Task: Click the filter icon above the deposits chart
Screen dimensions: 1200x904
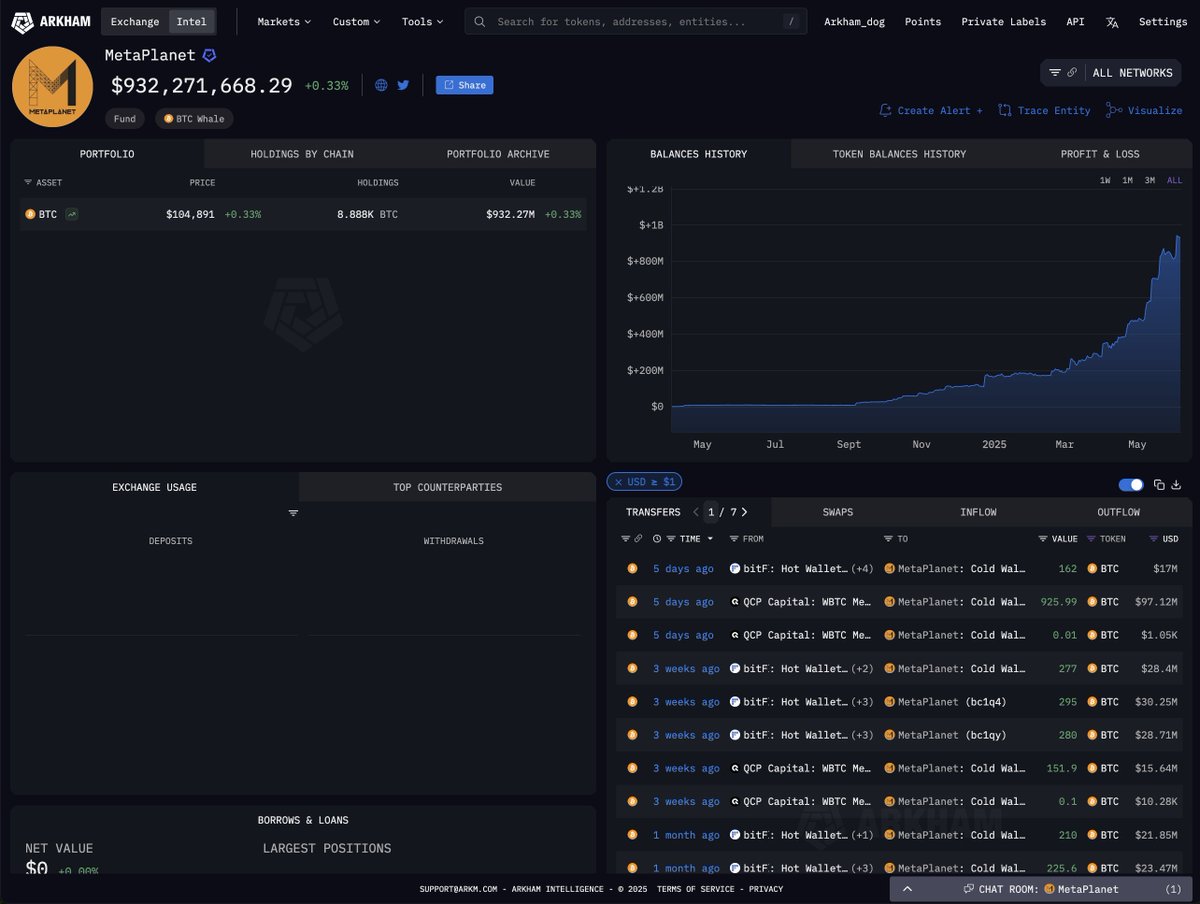Action: 293,513
